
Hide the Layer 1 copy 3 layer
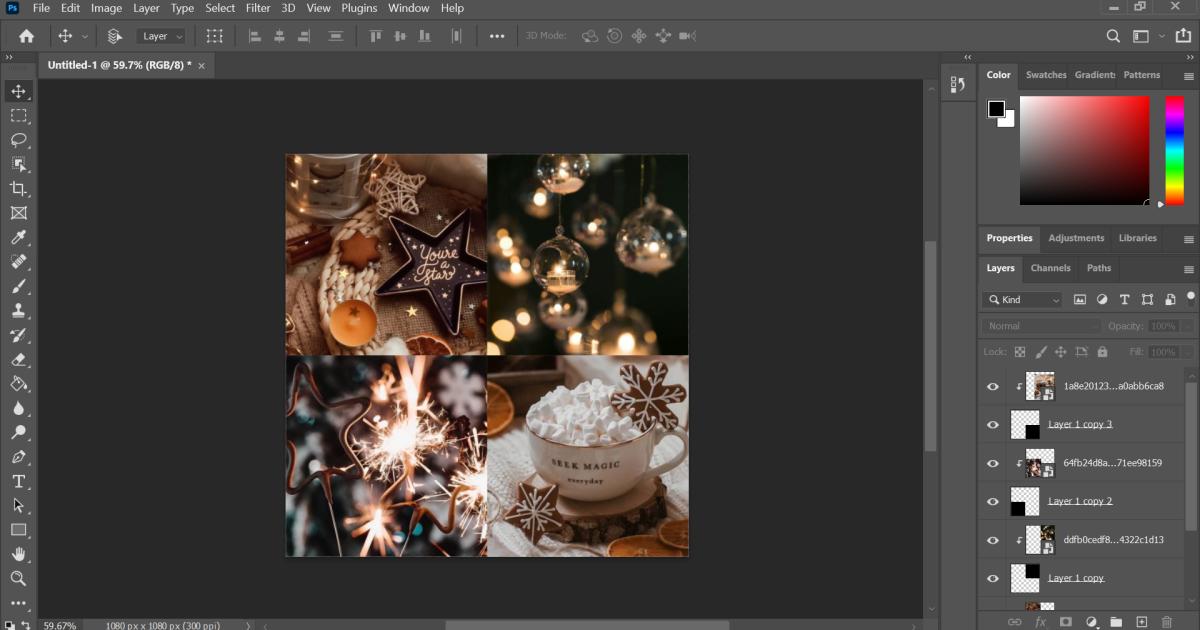tap(993, 425)
